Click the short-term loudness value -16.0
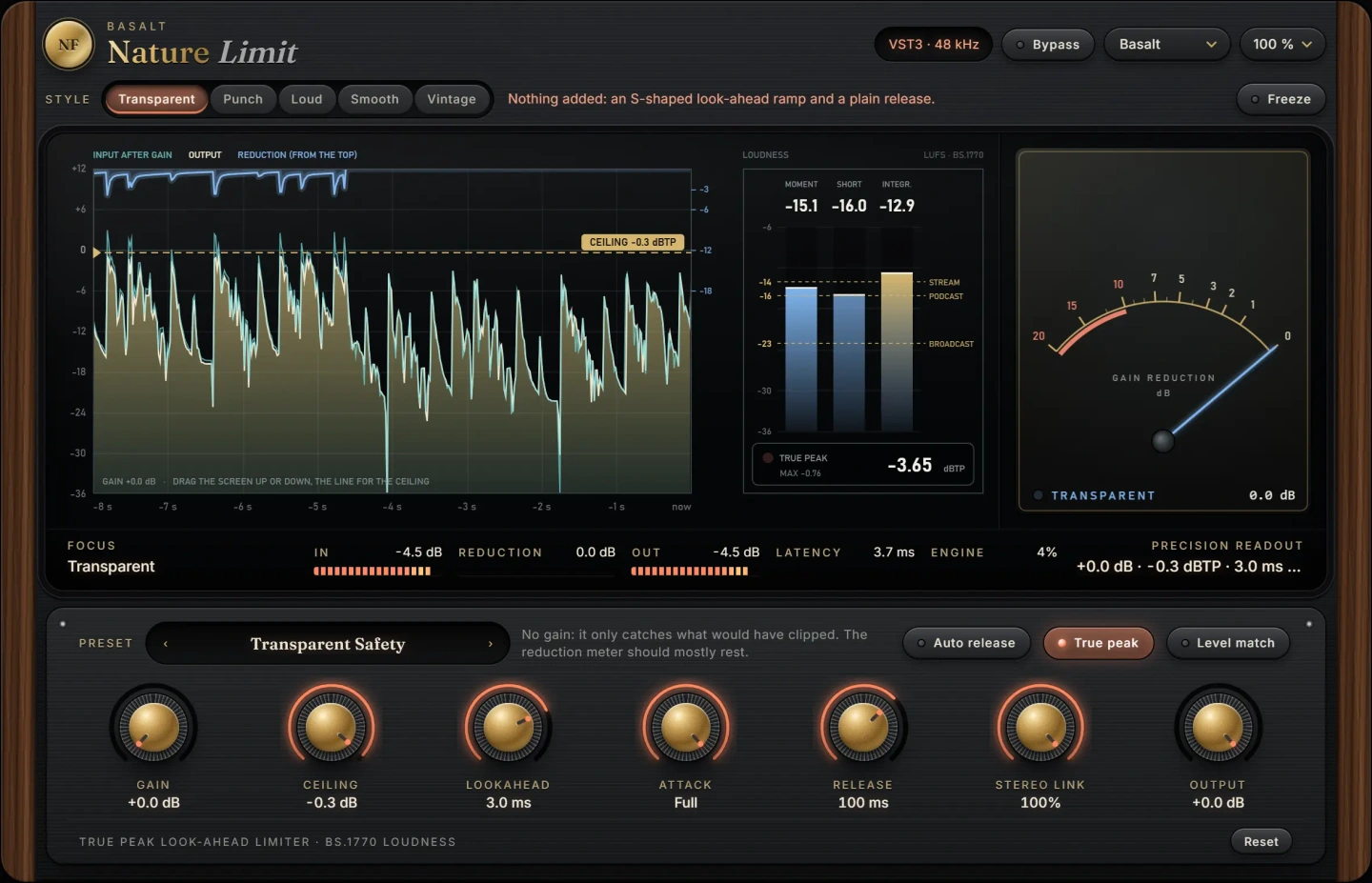This screenshot has height=883, width=1372. point(849,206)
